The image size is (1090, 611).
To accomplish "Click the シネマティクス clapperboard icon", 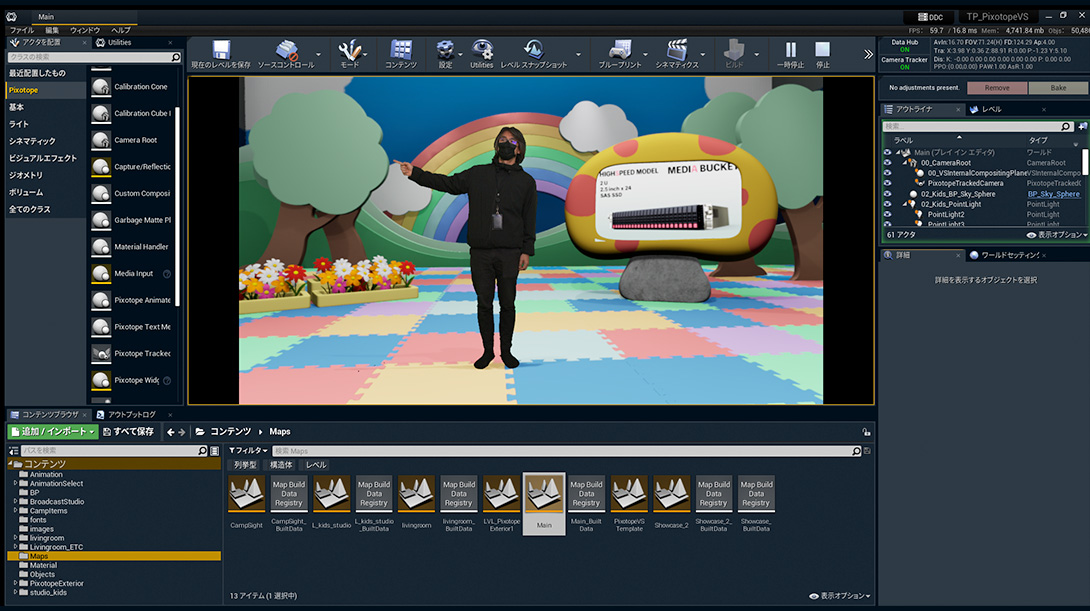I will coord(676,49).
